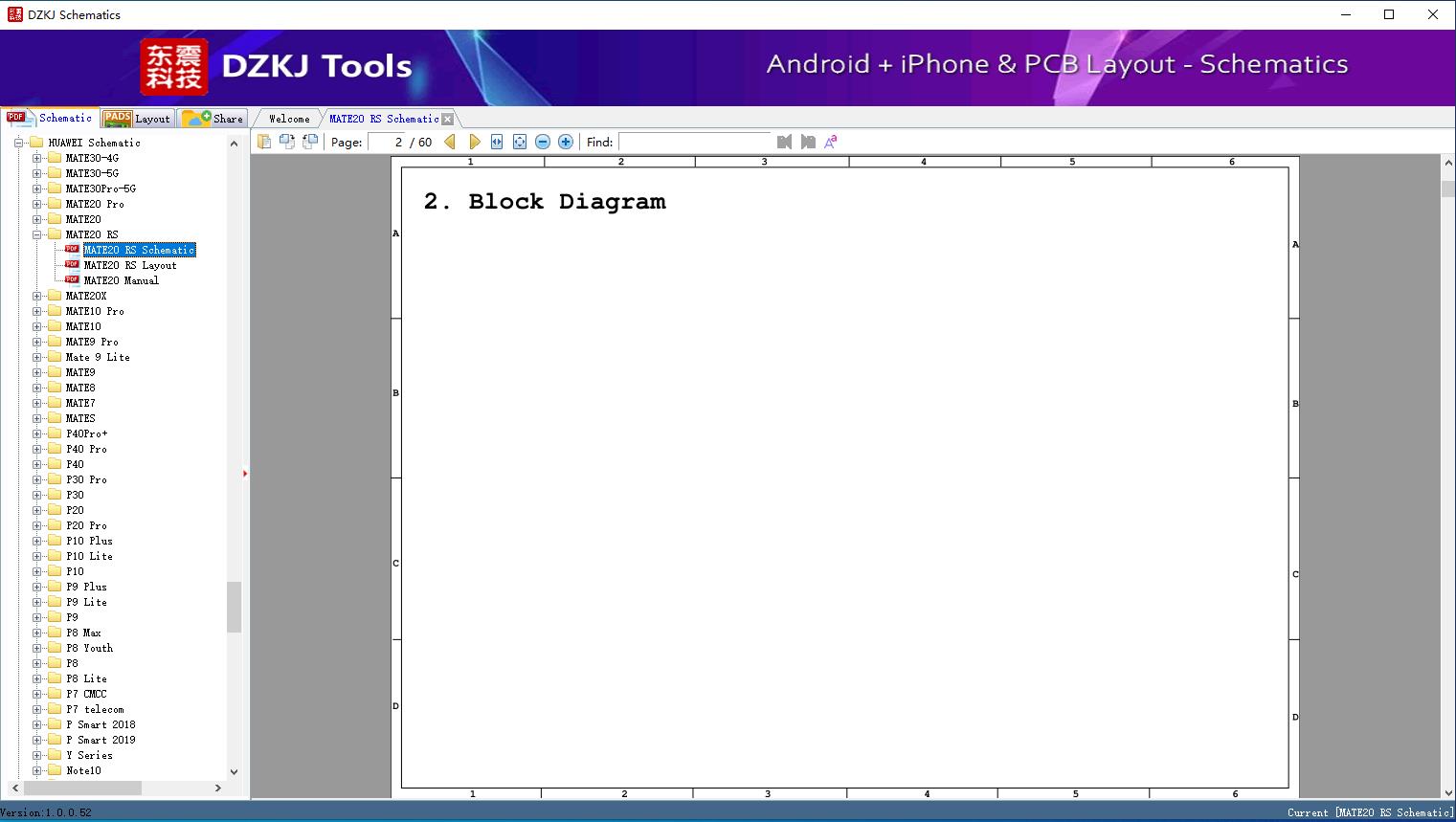Click the match case Aa icon
This screenshot has width=1456, height=822.
tap(831, 142)
